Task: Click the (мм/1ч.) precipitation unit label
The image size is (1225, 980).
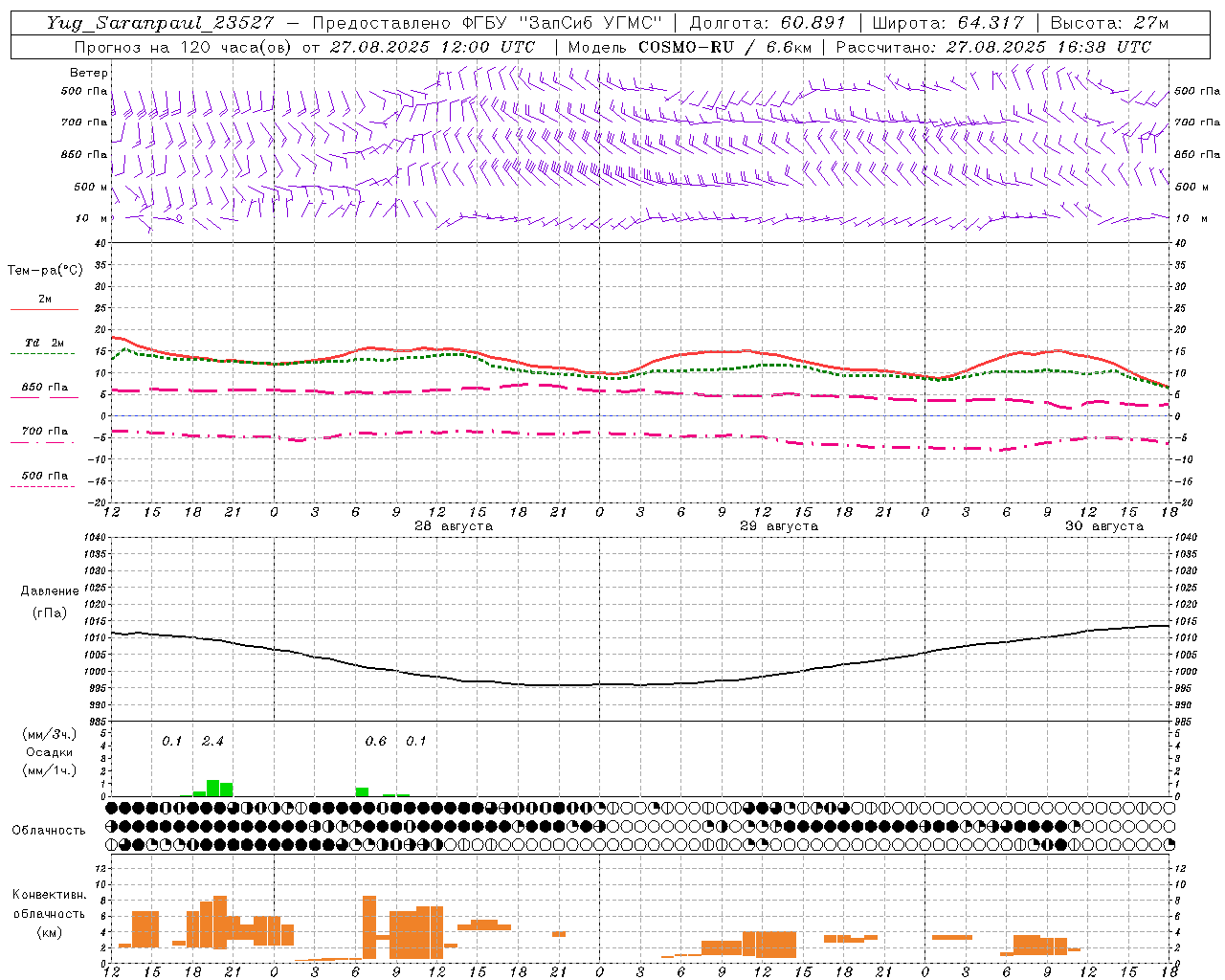Action: coord(50,770)
